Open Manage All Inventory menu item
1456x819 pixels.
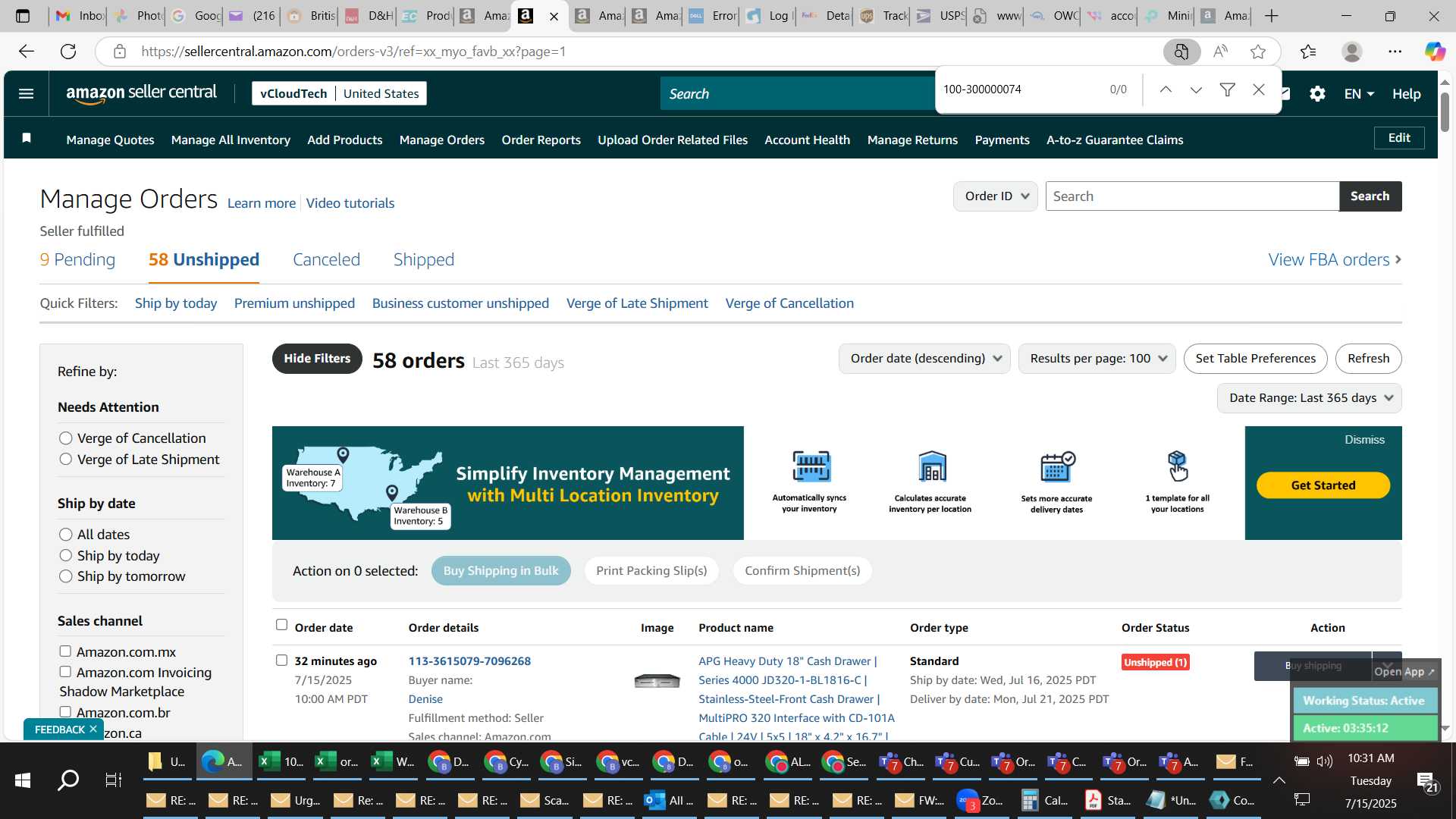[231, 140]
